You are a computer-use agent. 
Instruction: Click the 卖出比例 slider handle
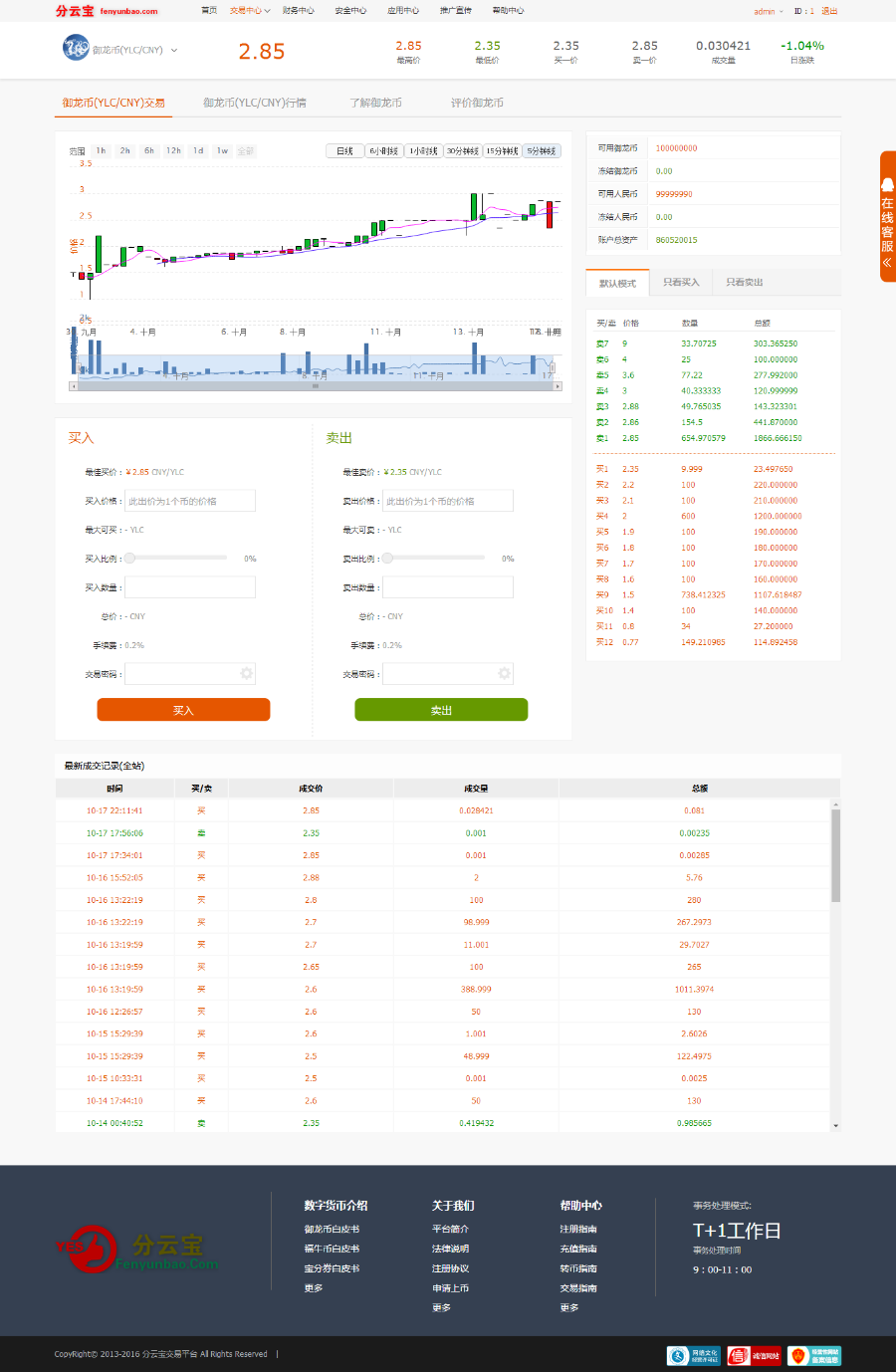click(388, 559)
